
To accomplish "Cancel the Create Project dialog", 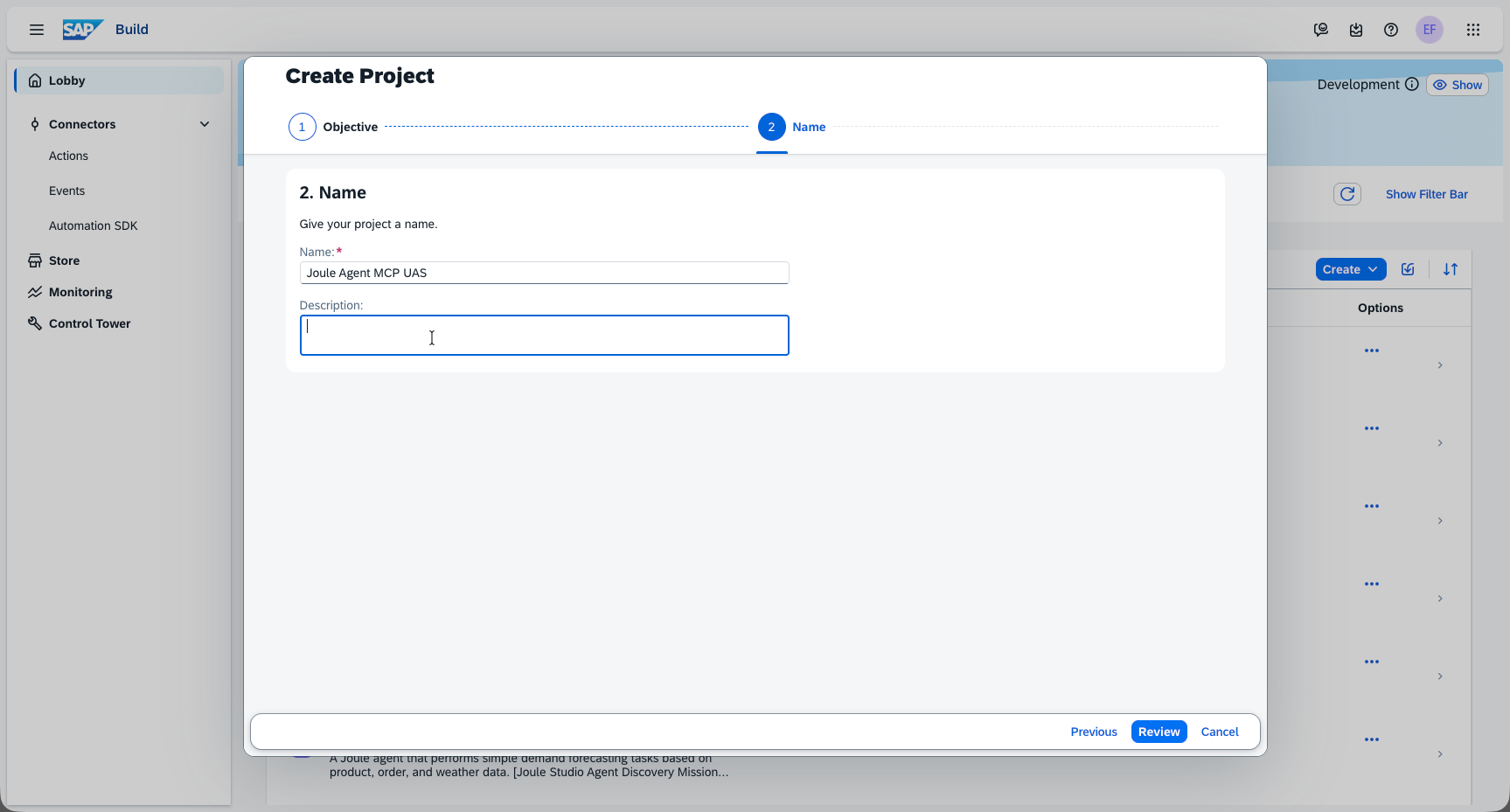I will 1220,732.
